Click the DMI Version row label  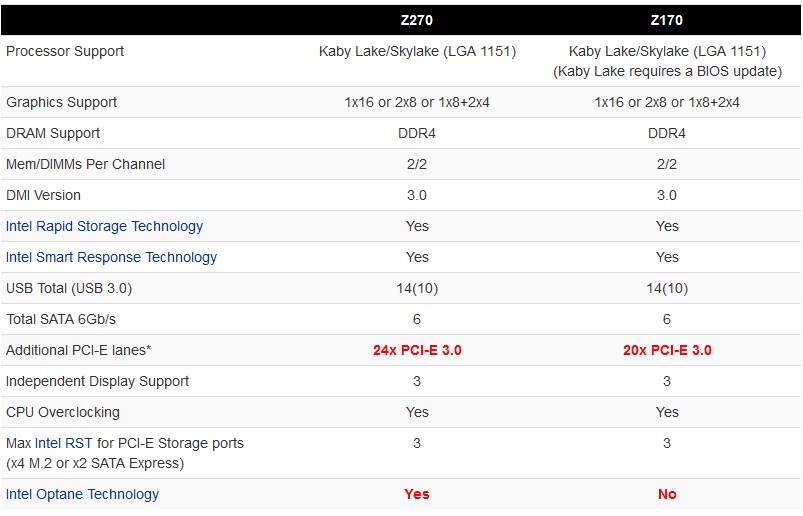(x=43, y=195)
